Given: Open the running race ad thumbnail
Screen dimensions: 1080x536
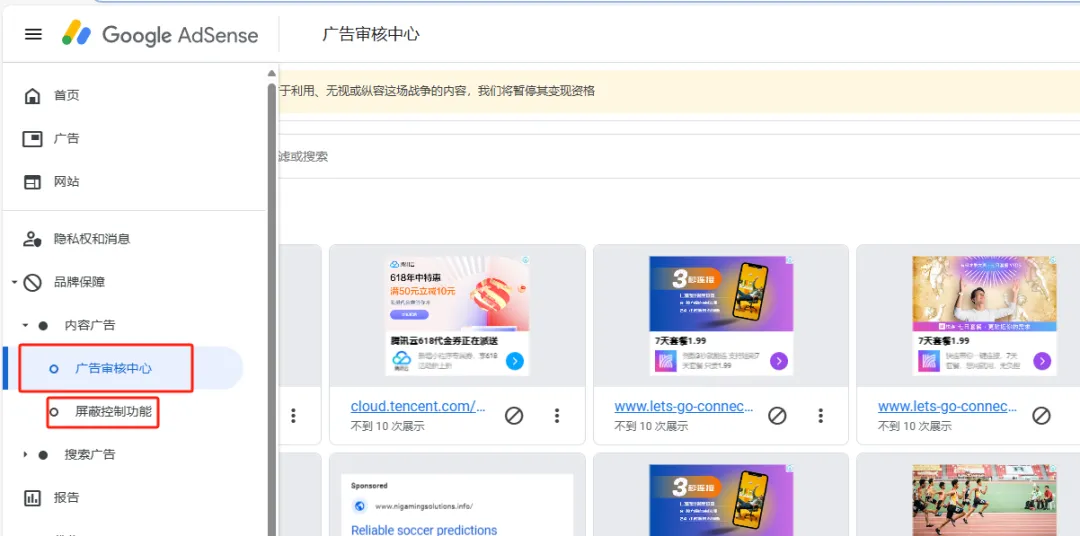Looking at the screenshot, I should (x=985, y=498).
